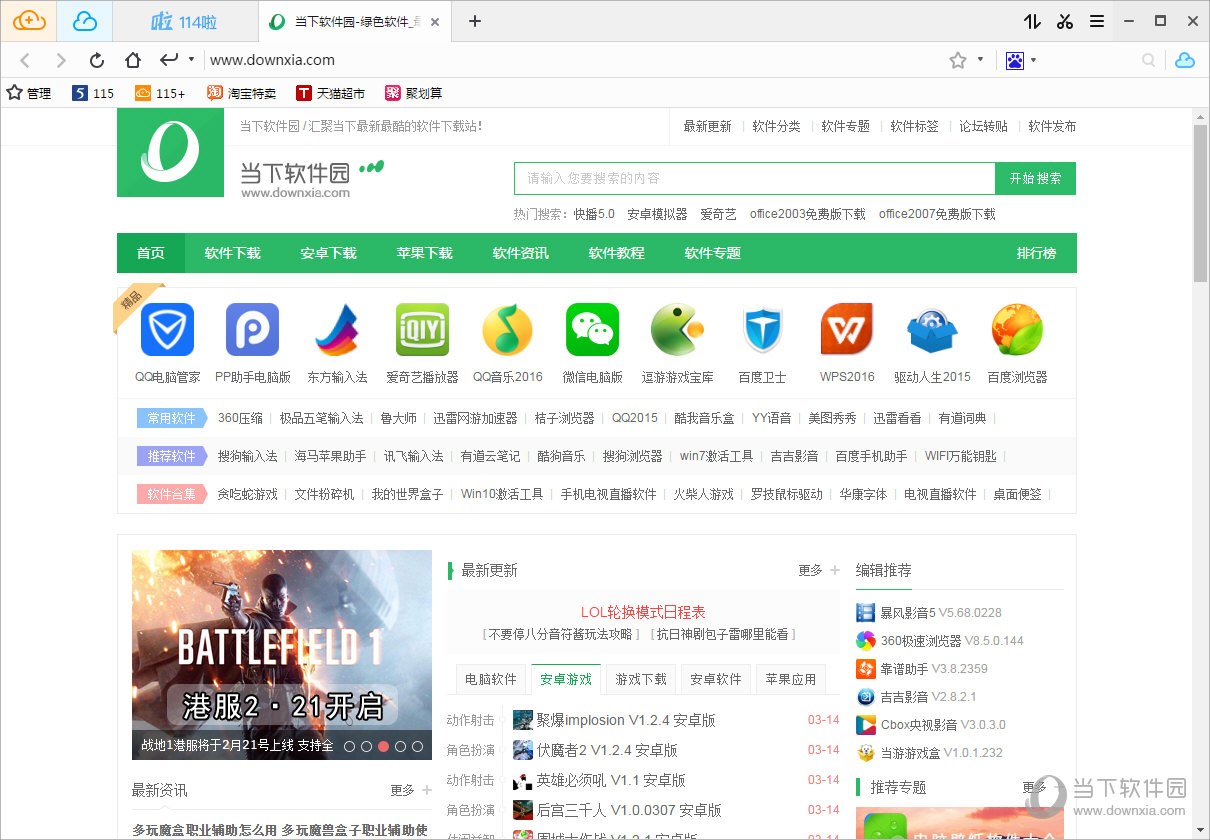Reload the page with refresh icon

(97, 60)
